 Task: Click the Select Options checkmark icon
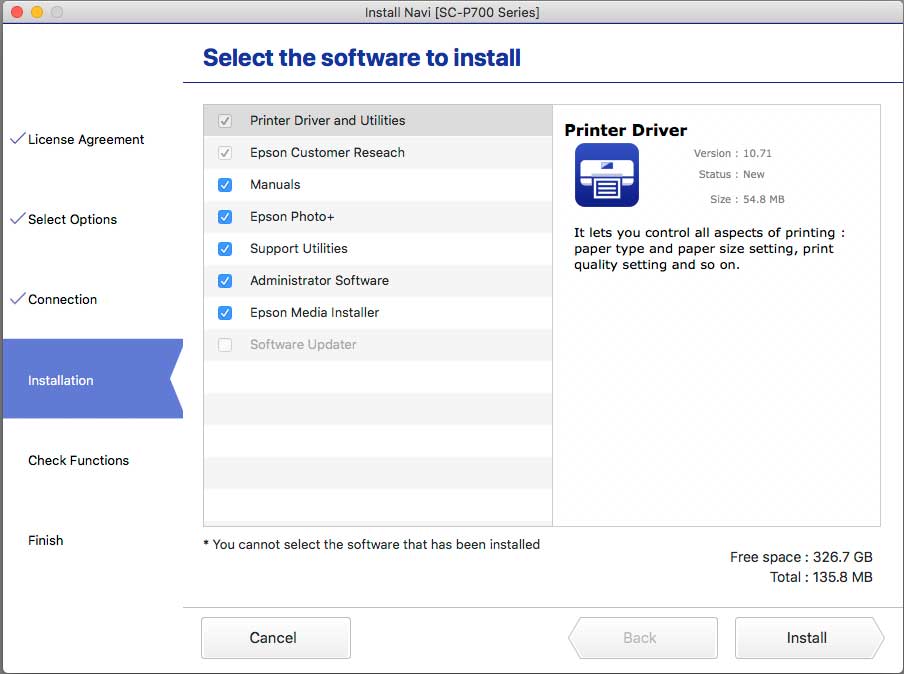18,219
